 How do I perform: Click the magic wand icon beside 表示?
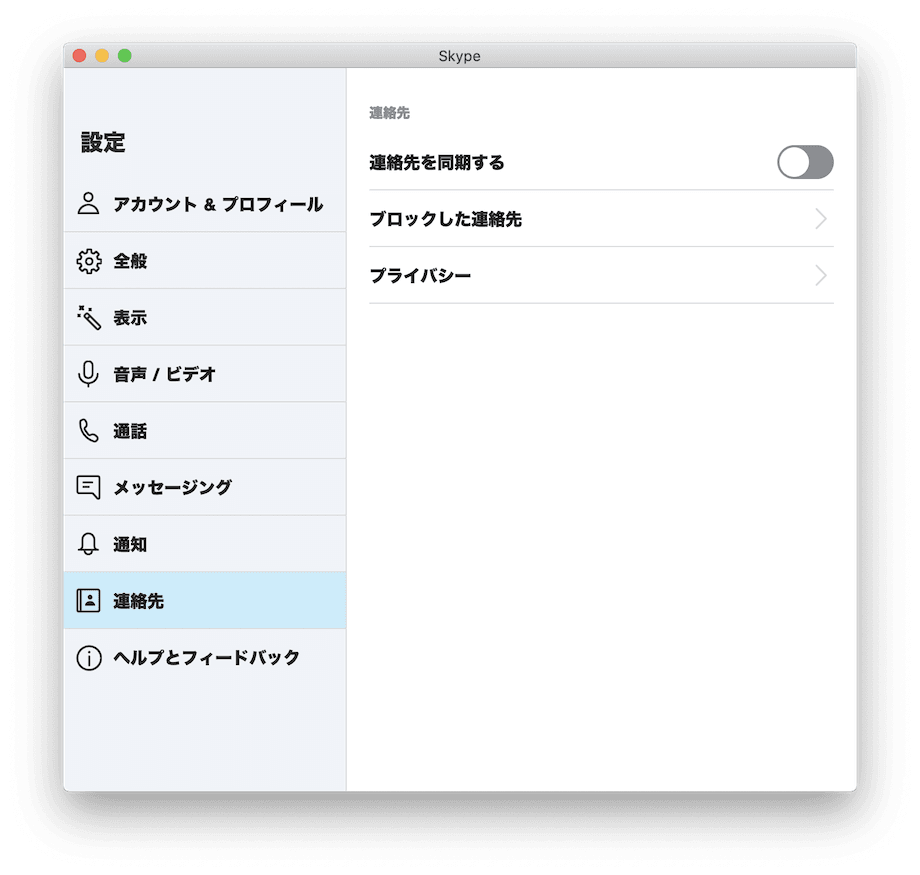click(89, 317)
